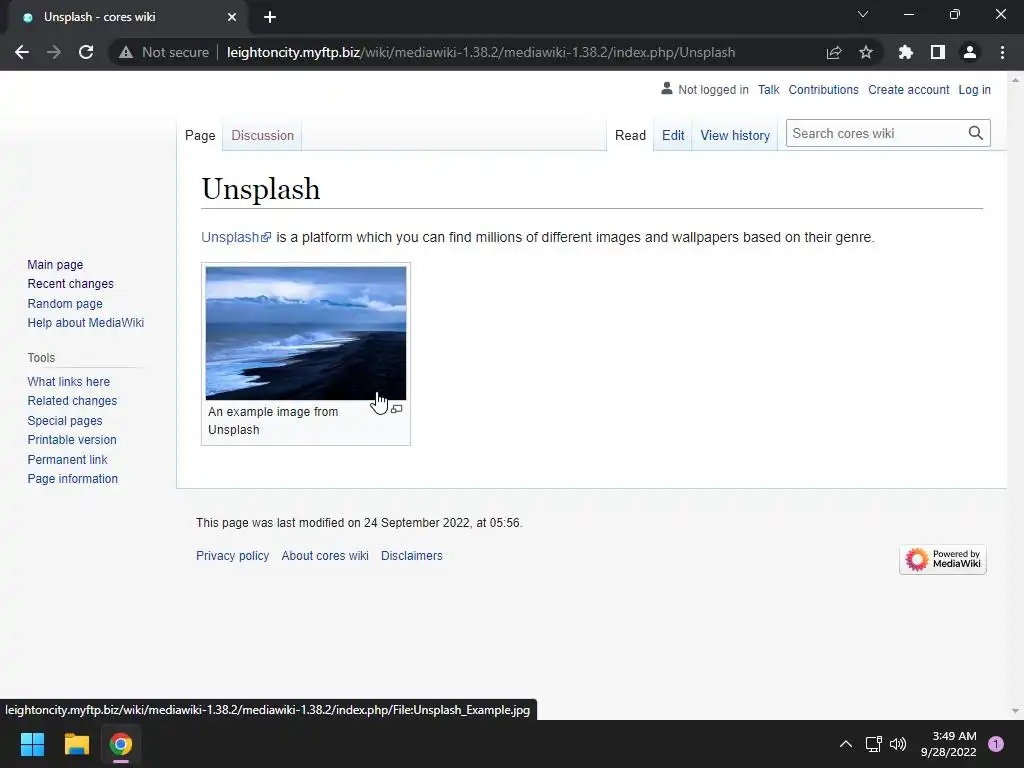The height and width of the screenshot is (768, 1024).
Task: Open Recent changes
Action: click(71, 283)
